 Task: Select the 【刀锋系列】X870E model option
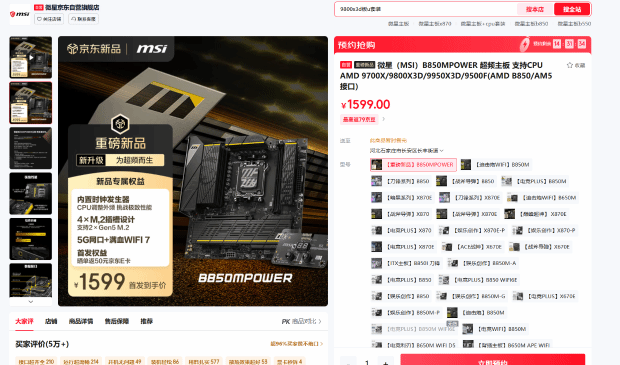click(470, 197)
